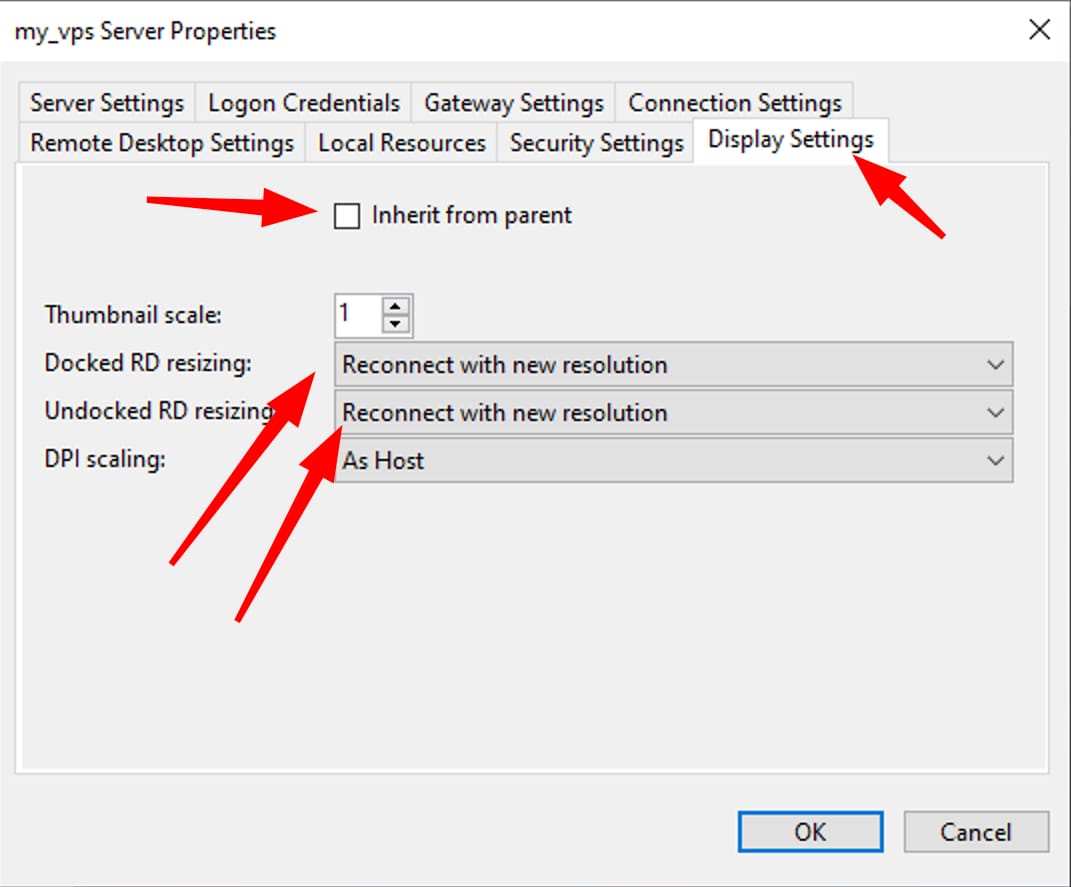Click the Display Settings tab
Viewport: 1071px width, 887px height.
pos(789,140)
